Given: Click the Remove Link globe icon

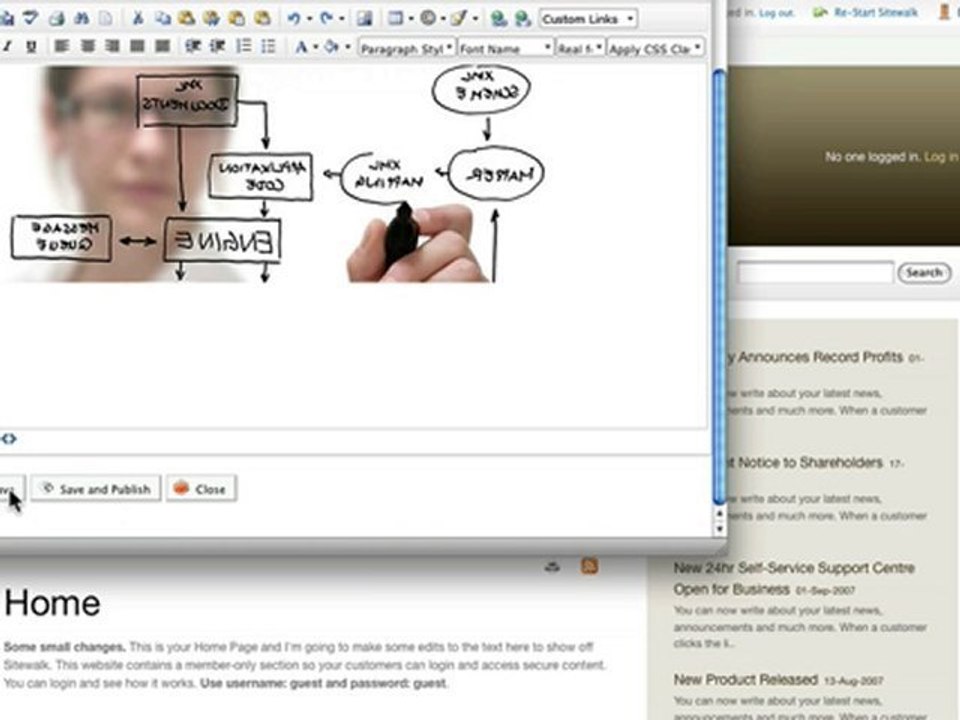Looking at the screenshot, I should pos(523,19).
